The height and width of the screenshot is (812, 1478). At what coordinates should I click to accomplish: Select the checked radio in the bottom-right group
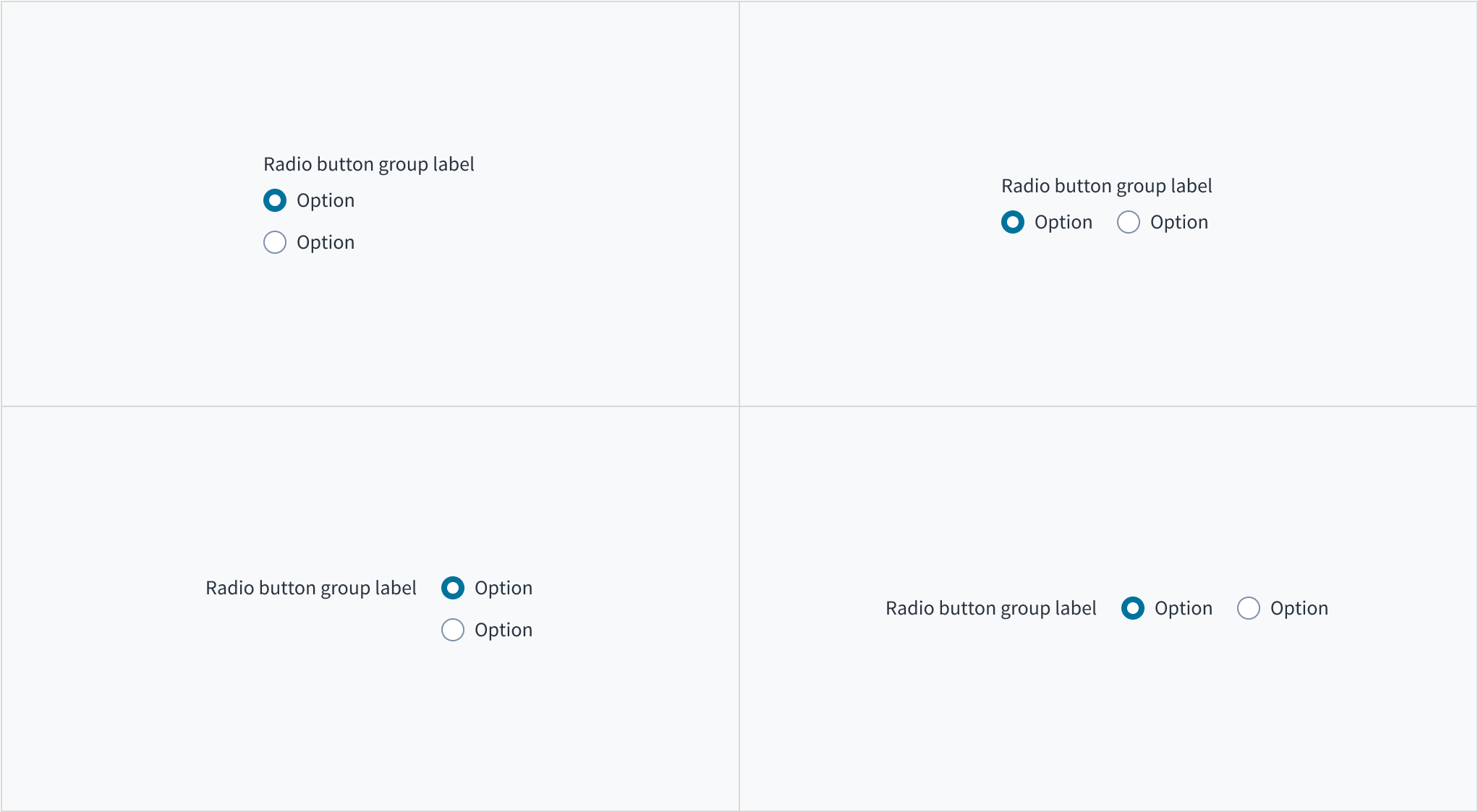coord(1133,608)
